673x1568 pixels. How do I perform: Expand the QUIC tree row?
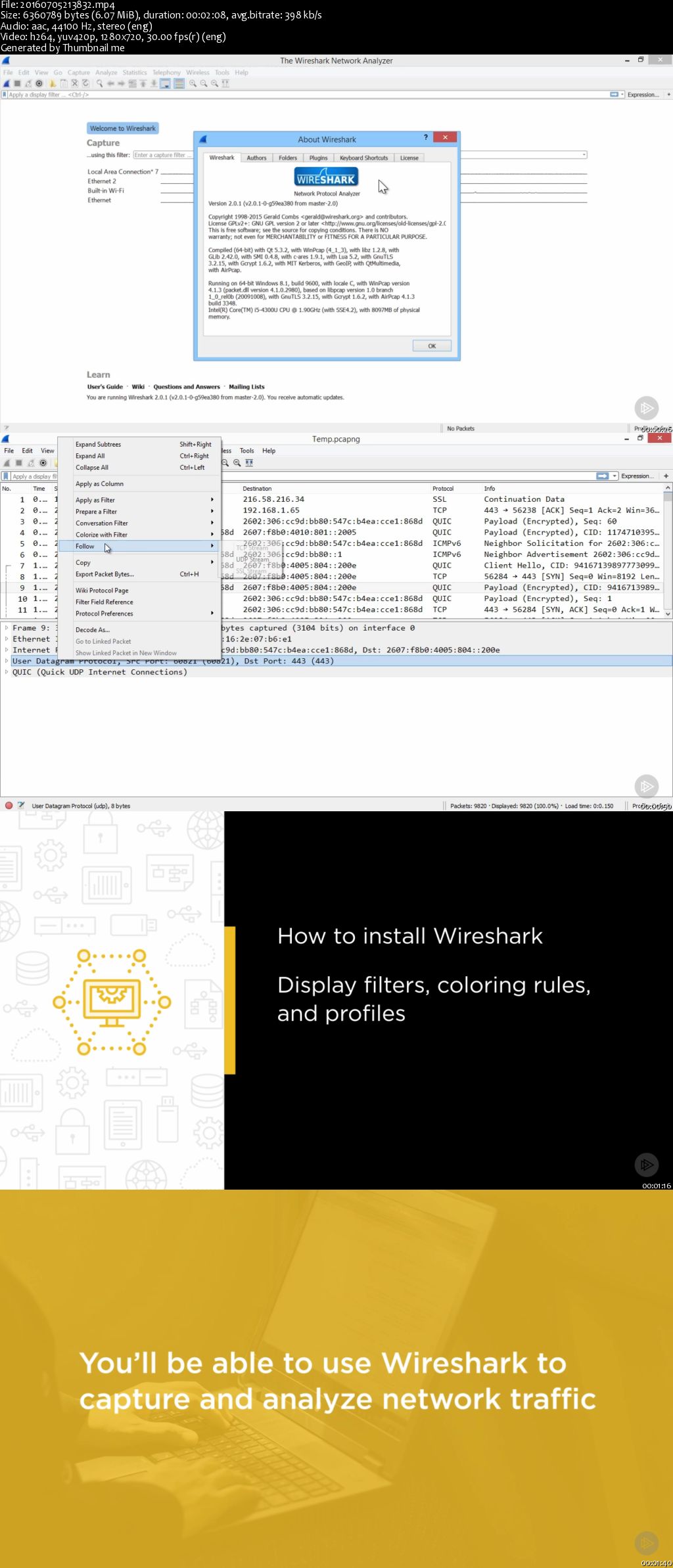(x=7, y=672)
